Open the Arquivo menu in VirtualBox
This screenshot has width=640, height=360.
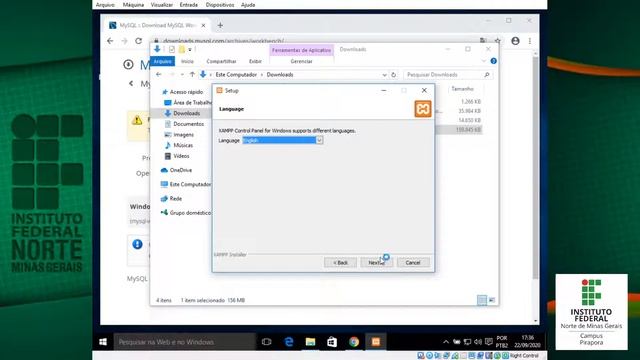click(105, 5)
